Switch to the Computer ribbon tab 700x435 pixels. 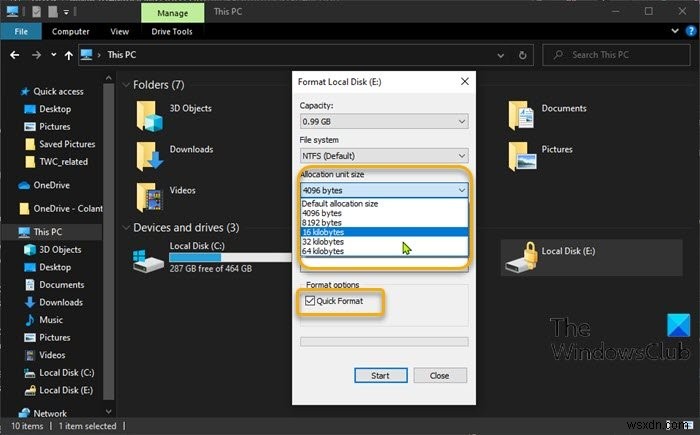click(x=71, y=32)
